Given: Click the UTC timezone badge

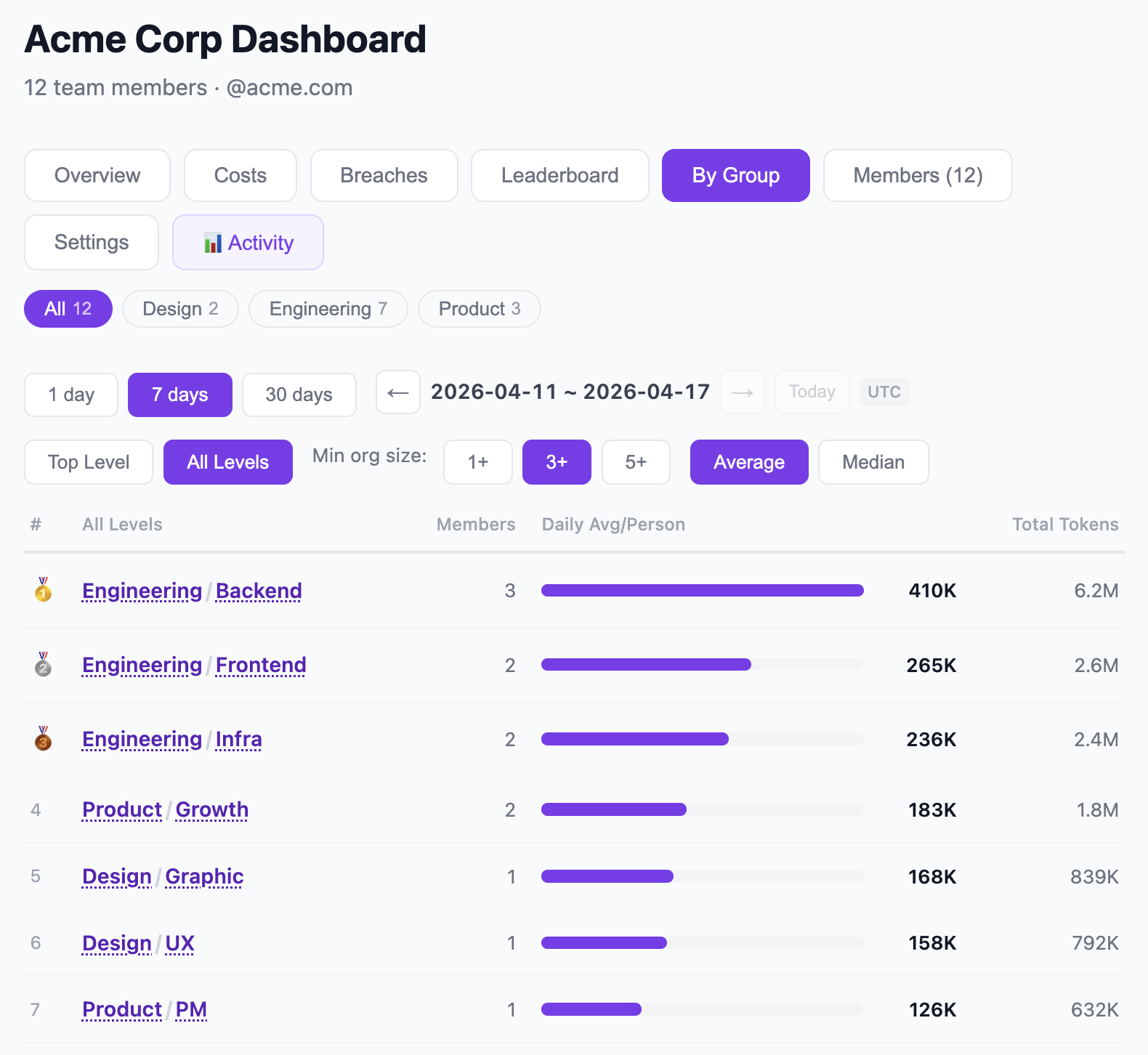Looking at the screenshot, I should pyautogui.click(x=884, y=392).
